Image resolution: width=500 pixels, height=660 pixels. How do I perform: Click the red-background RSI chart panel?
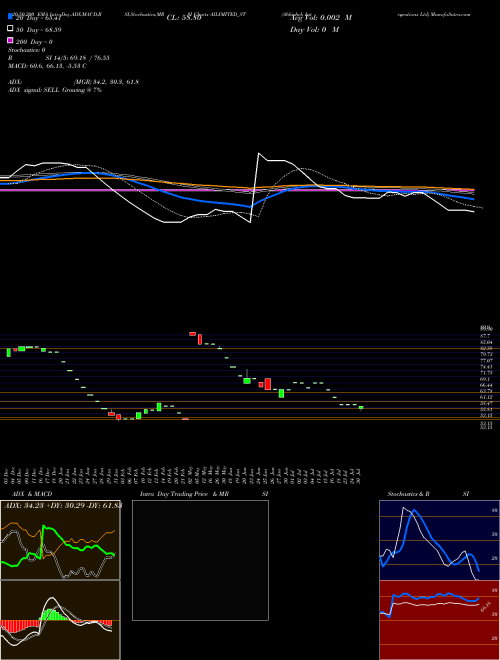click(x=439, y=620)
